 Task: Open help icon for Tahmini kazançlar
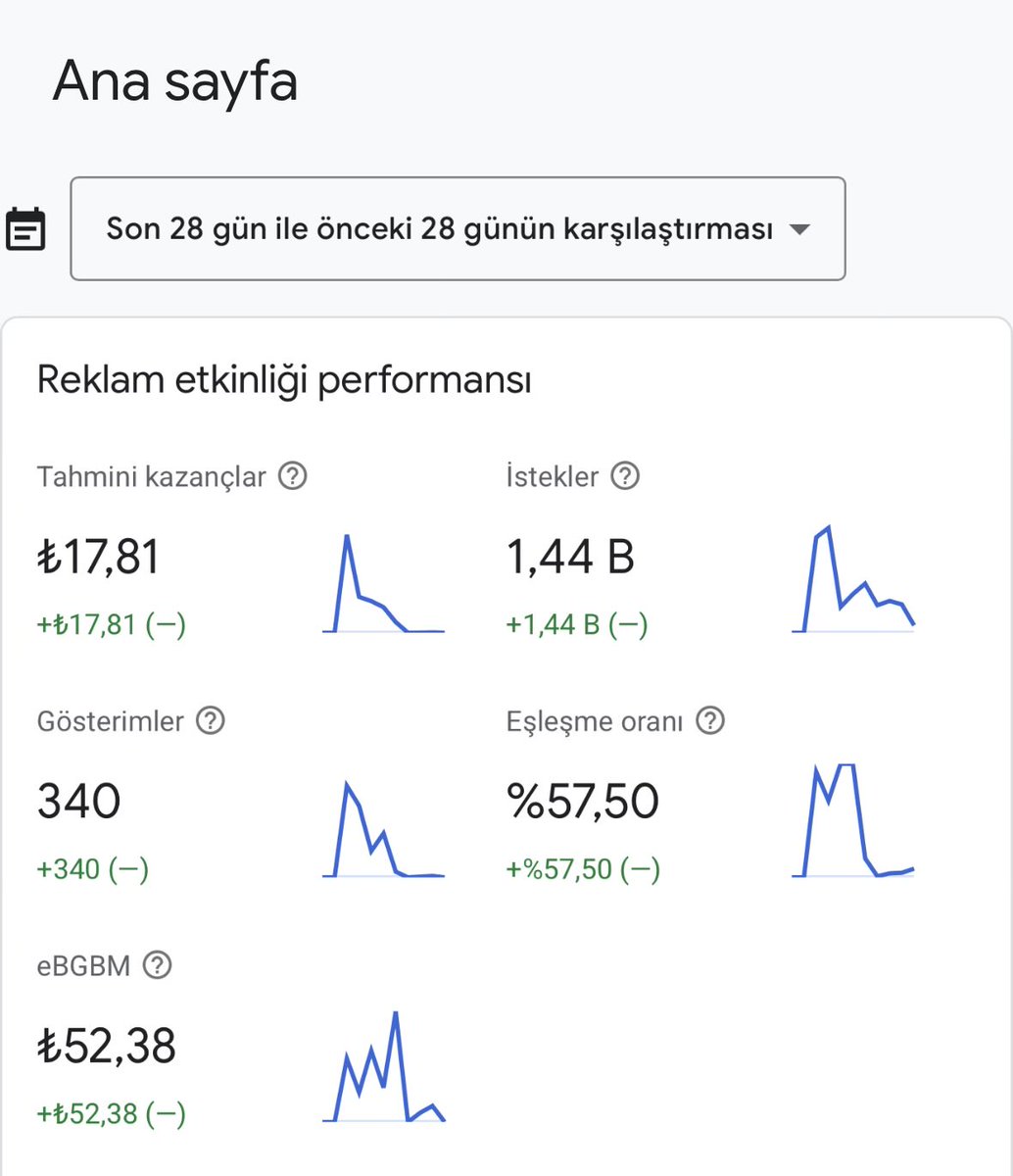[293, 477]
